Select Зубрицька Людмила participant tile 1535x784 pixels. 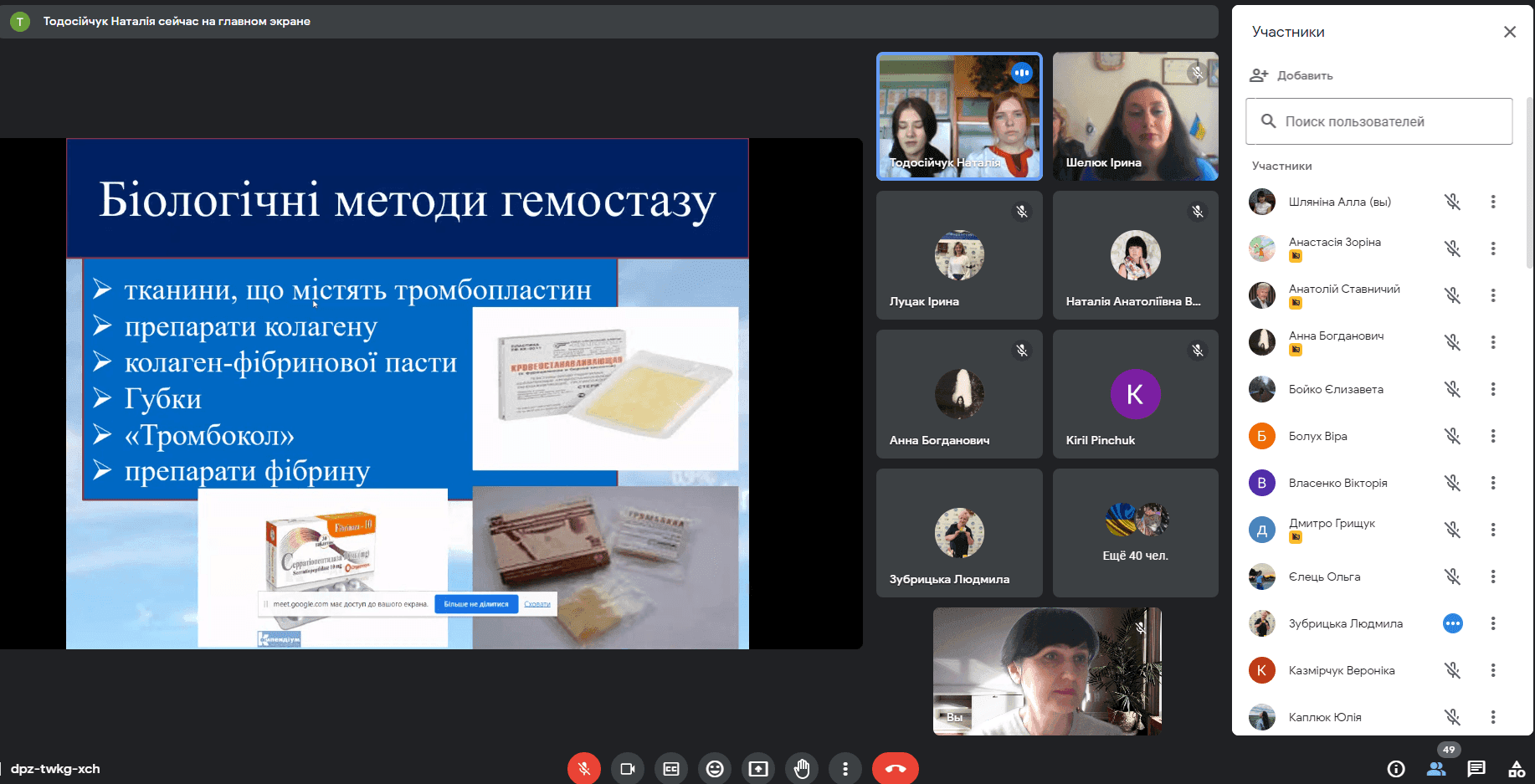click(959, 533)
